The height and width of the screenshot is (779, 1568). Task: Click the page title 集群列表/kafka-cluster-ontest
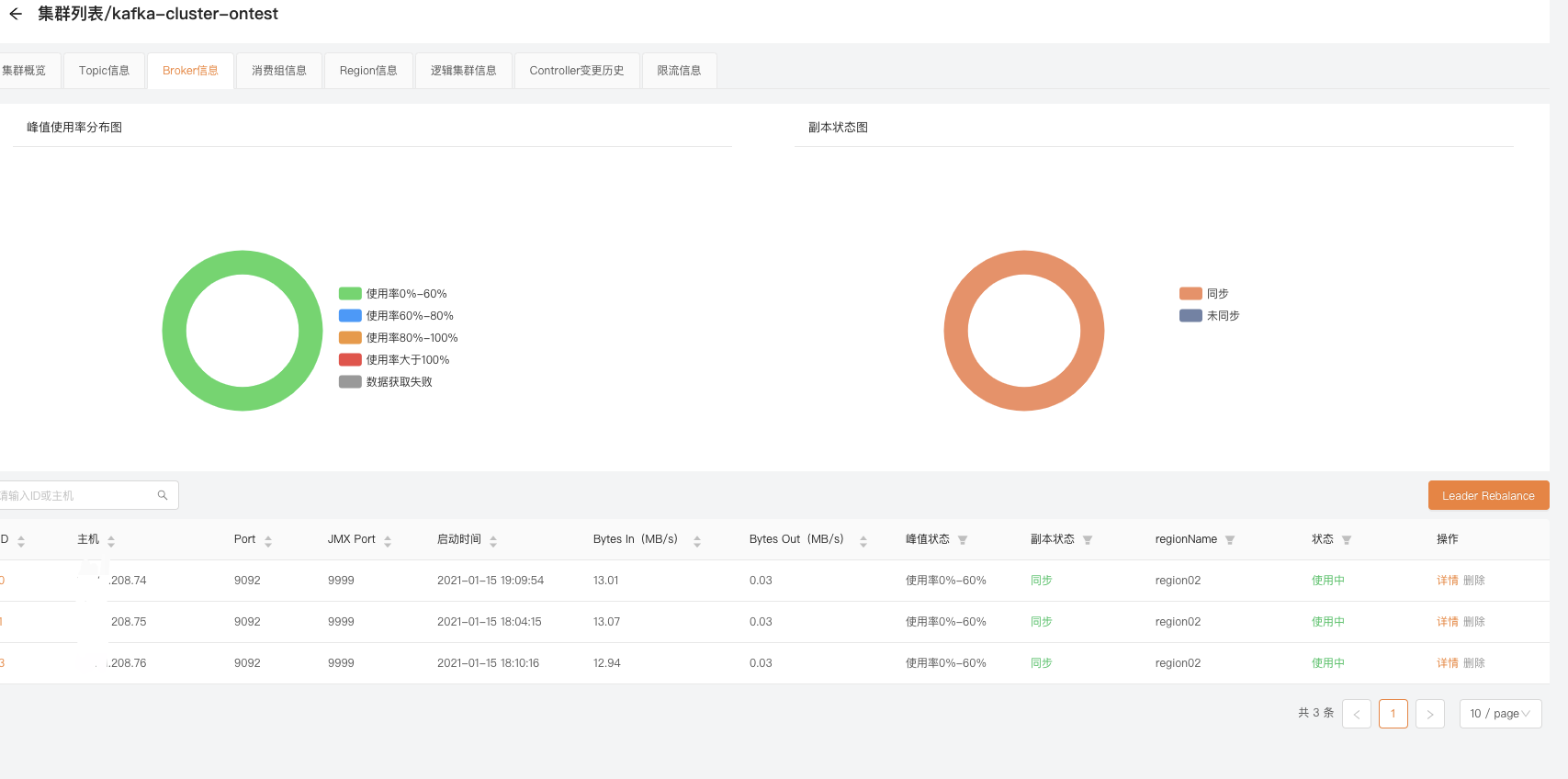pos(158,14)
